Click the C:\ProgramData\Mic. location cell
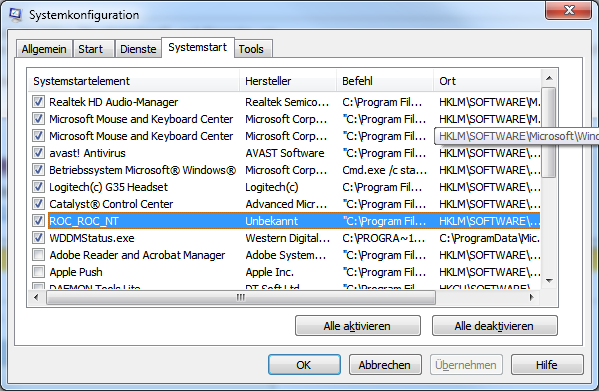This screenshot has width=599, height=391. [x=489, y=238]
